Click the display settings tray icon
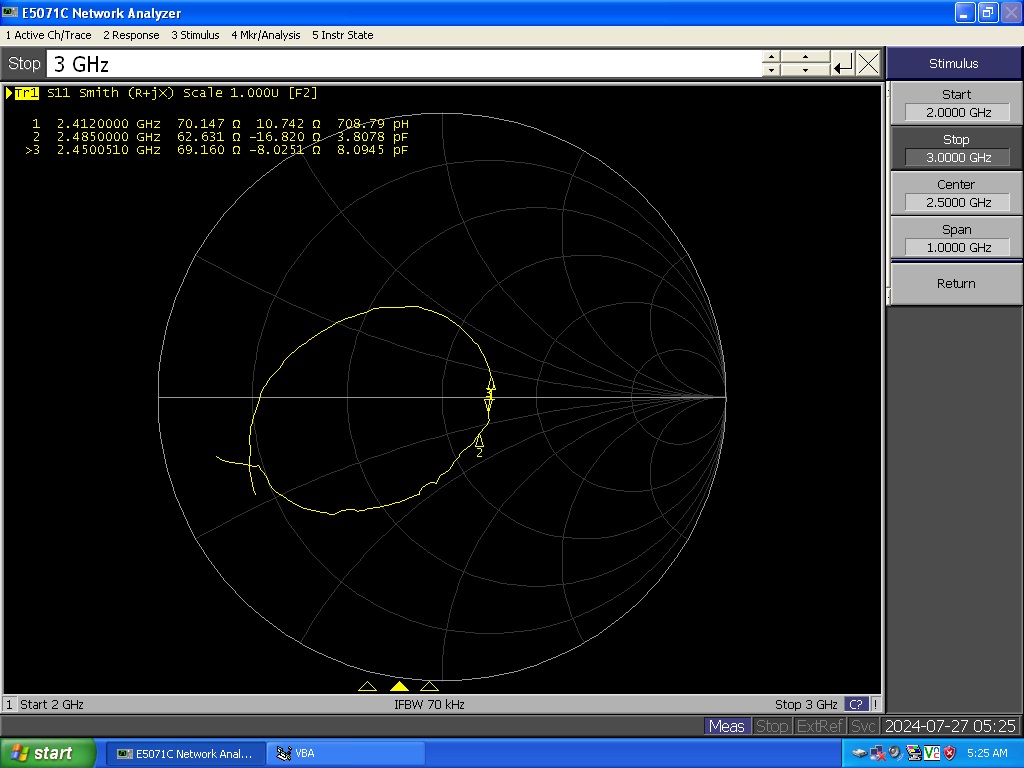Viewport: 1024px width, 768px height. pos(914,754)
